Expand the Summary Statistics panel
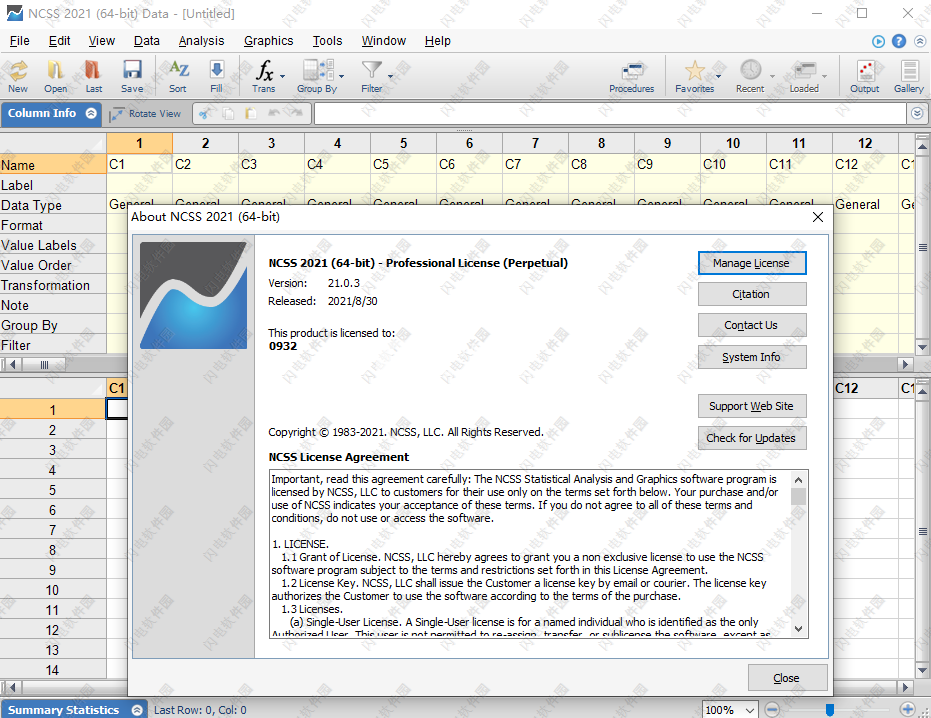This screenshot has height=718, width=931. pos(132,710)
